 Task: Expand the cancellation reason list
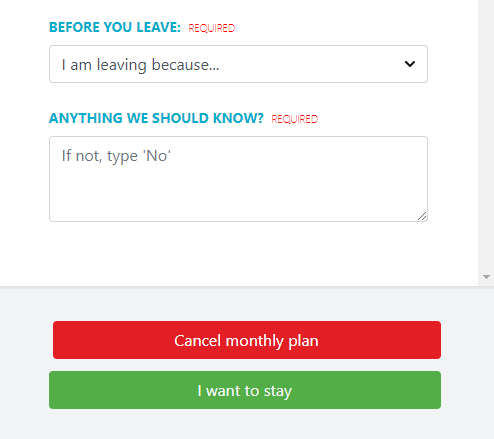pyautogui.click(x=238, y=64)
